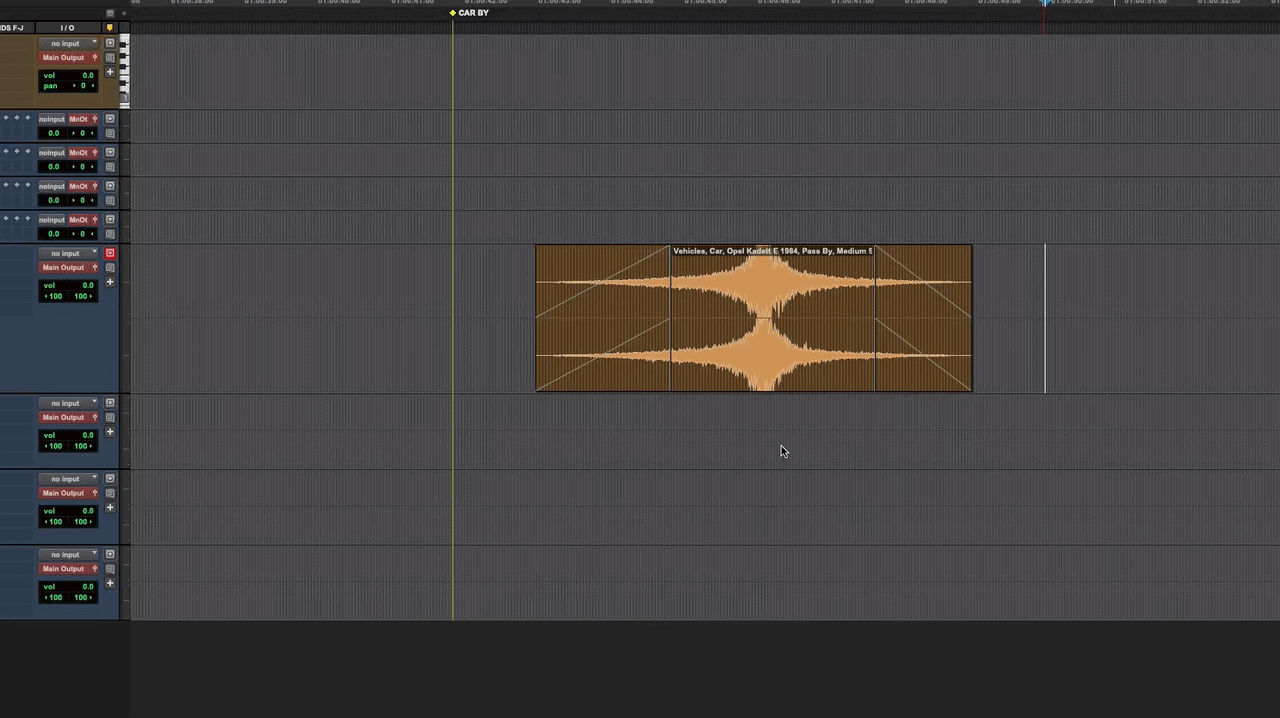Toggle record icon on the last compact track

click(110, 220)
